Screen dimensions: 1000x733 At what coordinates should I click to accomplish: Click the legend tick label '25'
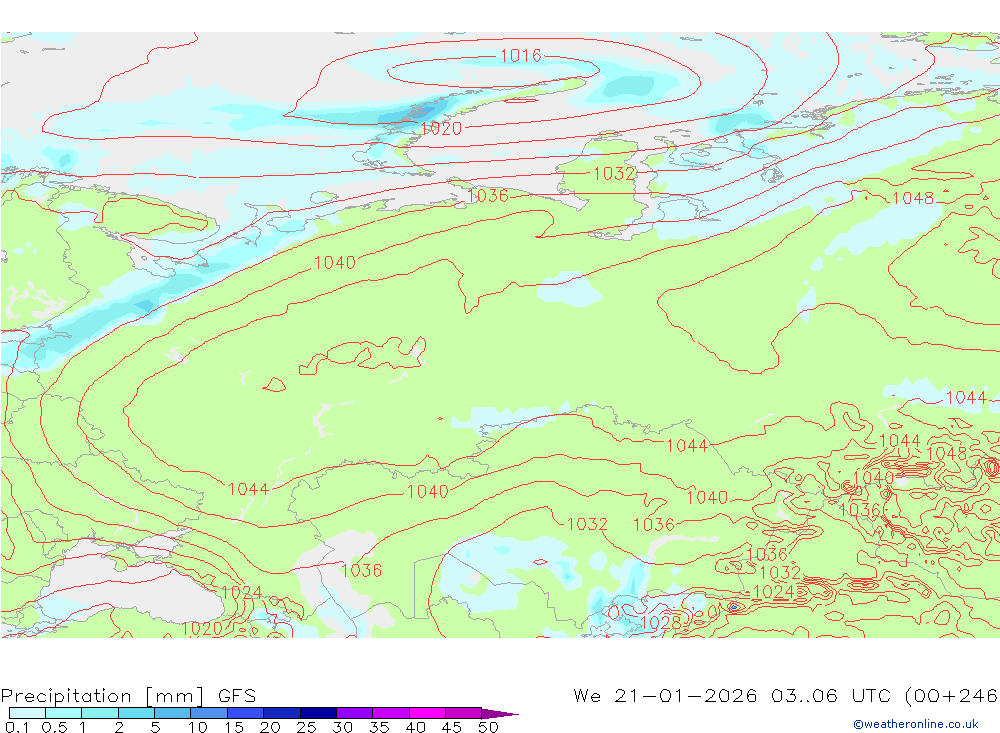coord(306,727)
